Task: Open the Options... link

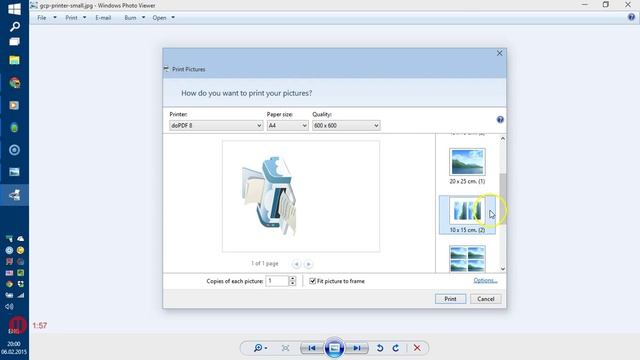Action: click(x=485, y=280)
